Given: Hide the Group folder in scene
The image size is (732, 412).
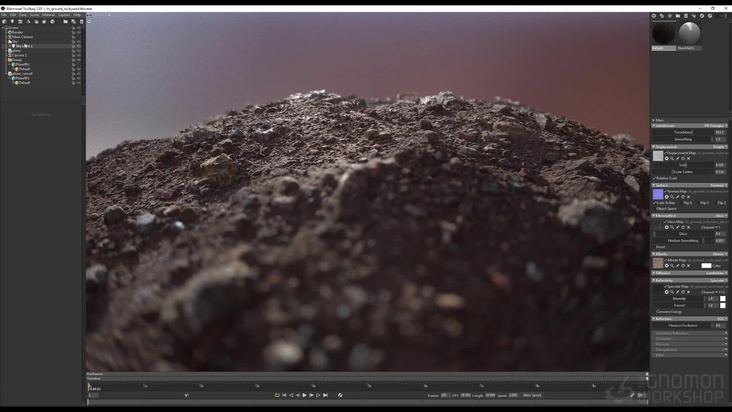Looking at the screenshot, I should [x=78, y=60].
